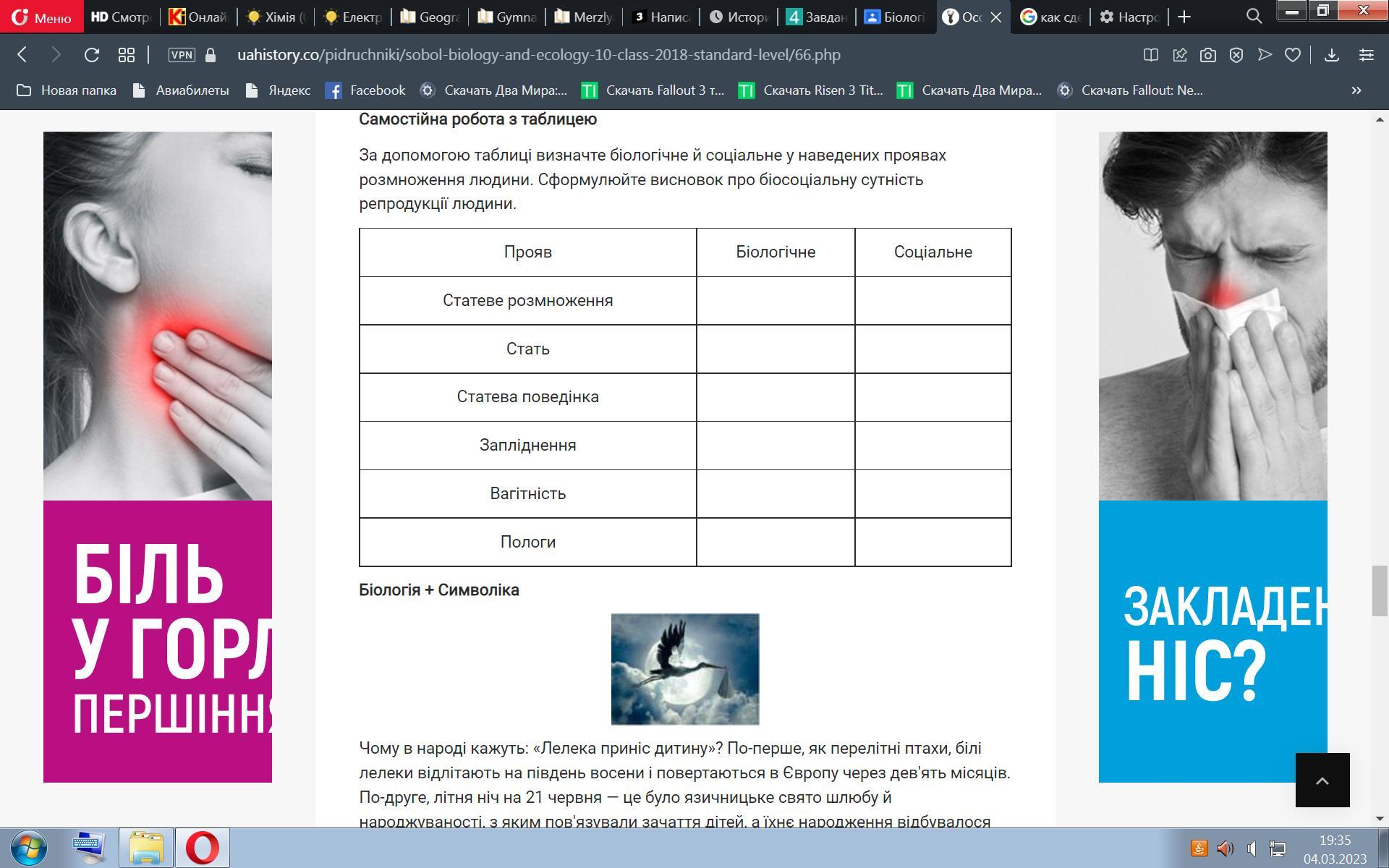
Task: Switch to the Настройки settings tab
Action: pyautogui.click(x=1129, y=17)
